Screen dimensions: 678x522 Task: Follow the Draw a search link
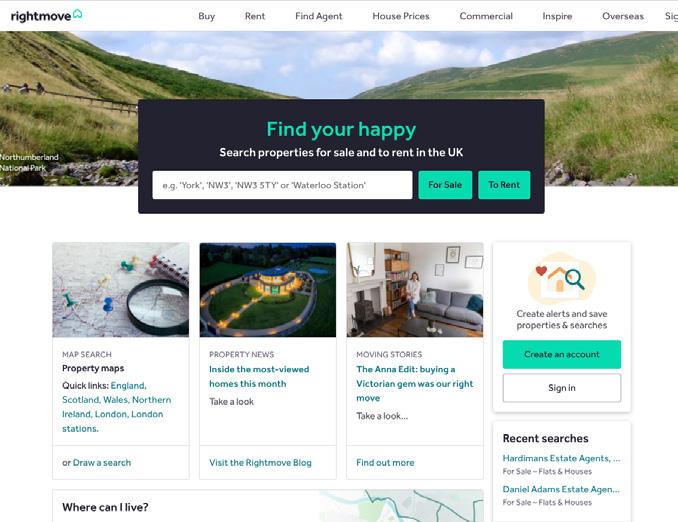click(x=102, y=462)
